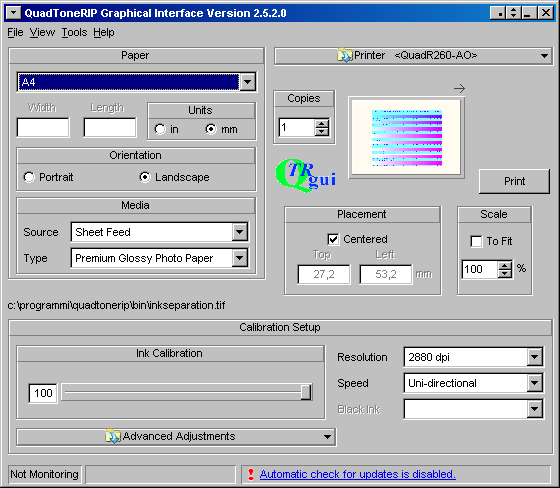Open the Speed Uni-directional dropdown
The width and height of the screenshot is (560, 488).
click(535, 383)
